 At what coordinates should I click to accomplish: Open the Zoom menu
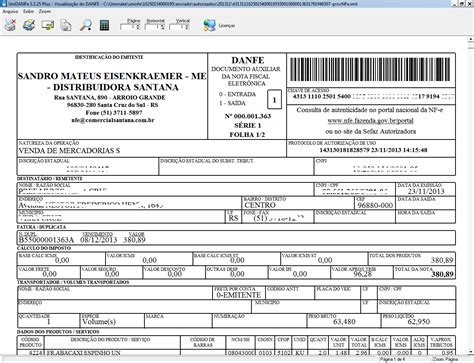pyautogui.click(x=45, y=11)
